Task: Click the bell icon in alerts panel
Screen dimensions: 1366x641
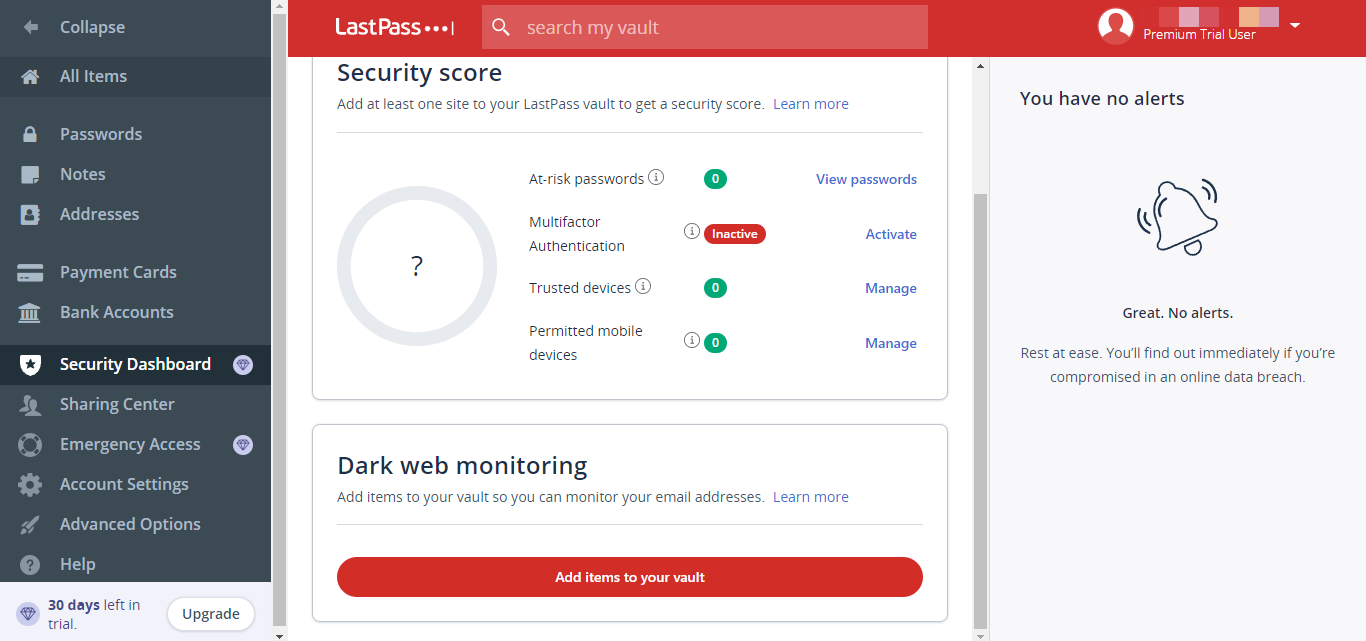Action: pyautogui.click(x=1177, y=216)
